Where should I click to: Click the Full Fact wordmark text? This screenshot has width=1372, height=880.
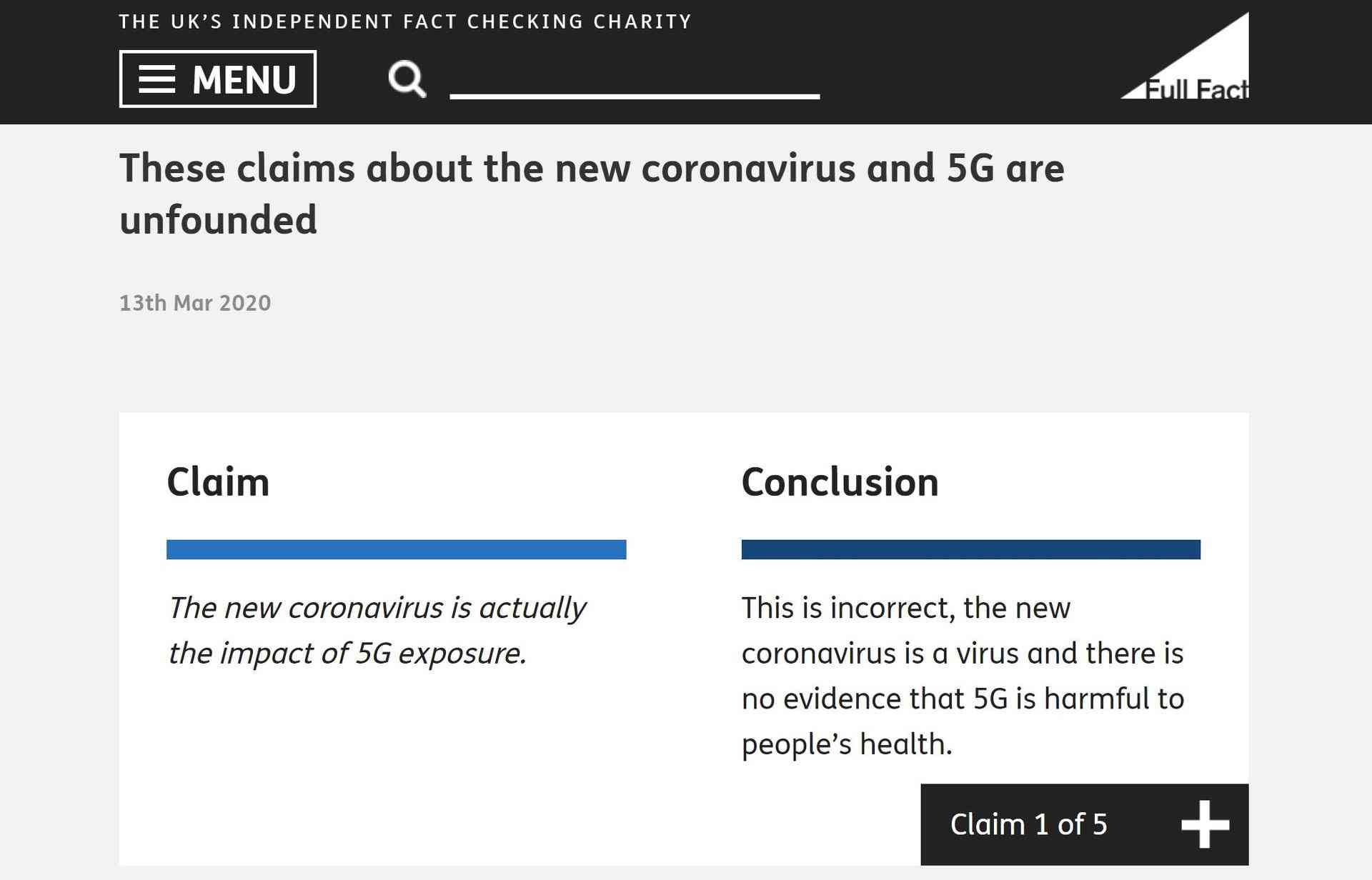point(1197,90)
